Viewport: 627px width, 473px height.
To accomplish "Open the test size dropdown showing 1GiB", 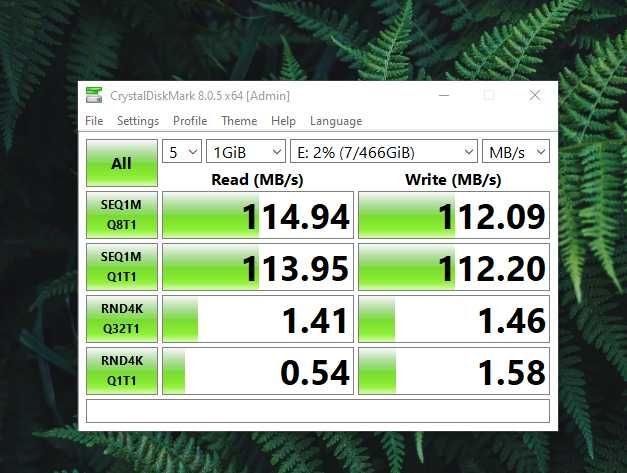I will [x=246, y=151].
